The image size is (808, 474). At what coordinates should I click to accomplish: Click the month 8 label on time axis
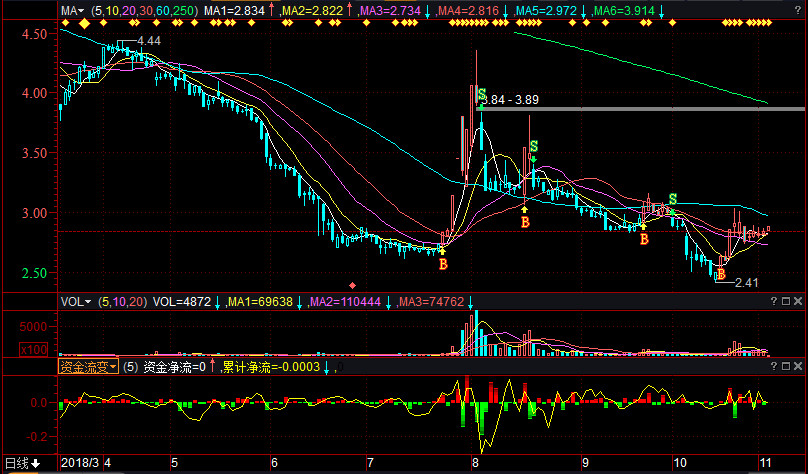pos(475,463)
